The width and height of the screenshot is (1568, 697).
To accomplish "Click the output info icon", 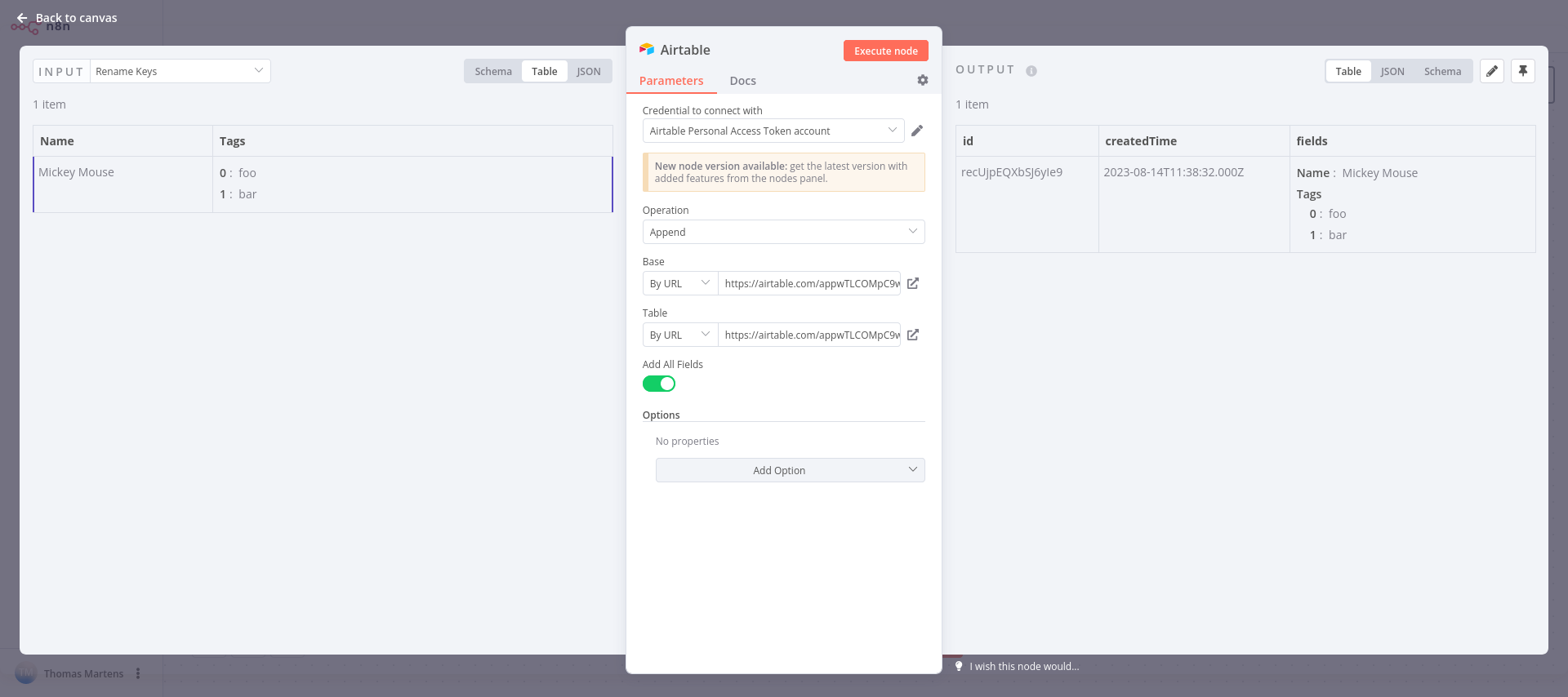I will coord(1031,71).
